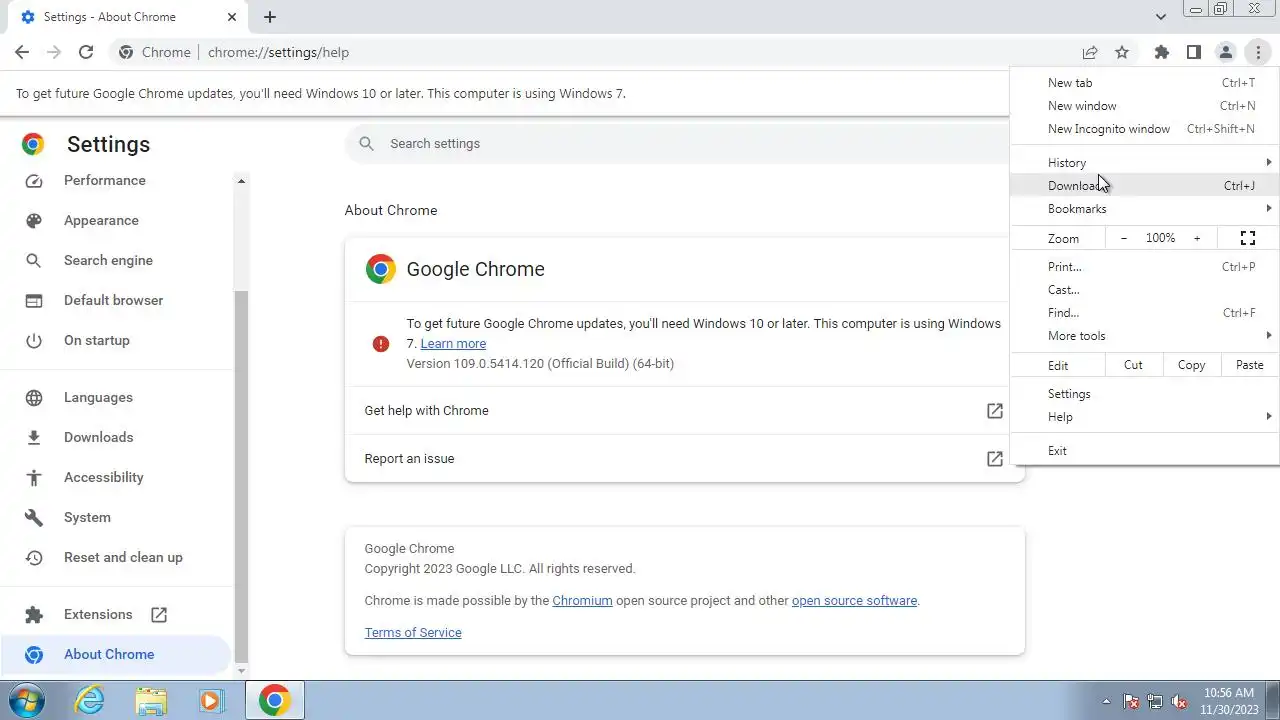Open System settings in sidebar
This screenshot has height=720, width=1280.
pyautogui.click(x=87, y=517)
